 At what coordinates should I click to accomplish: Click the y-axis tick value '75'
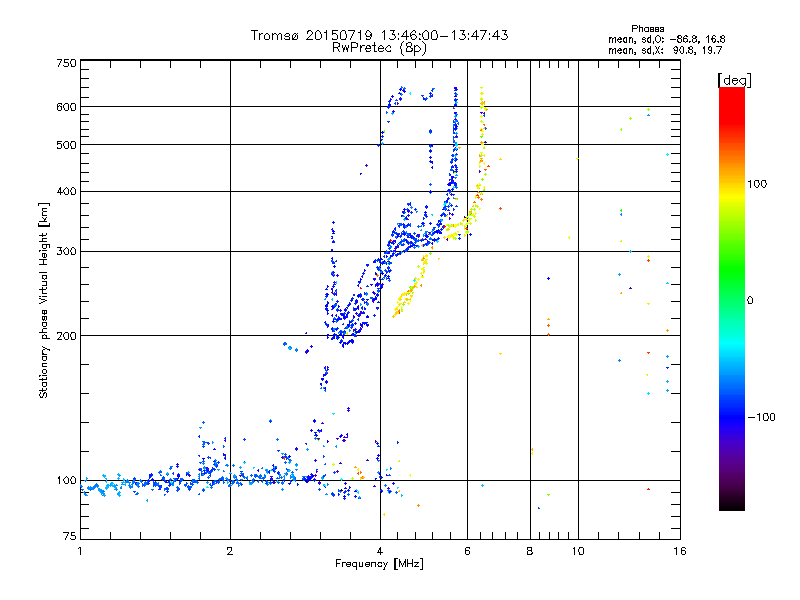[70, 536]
